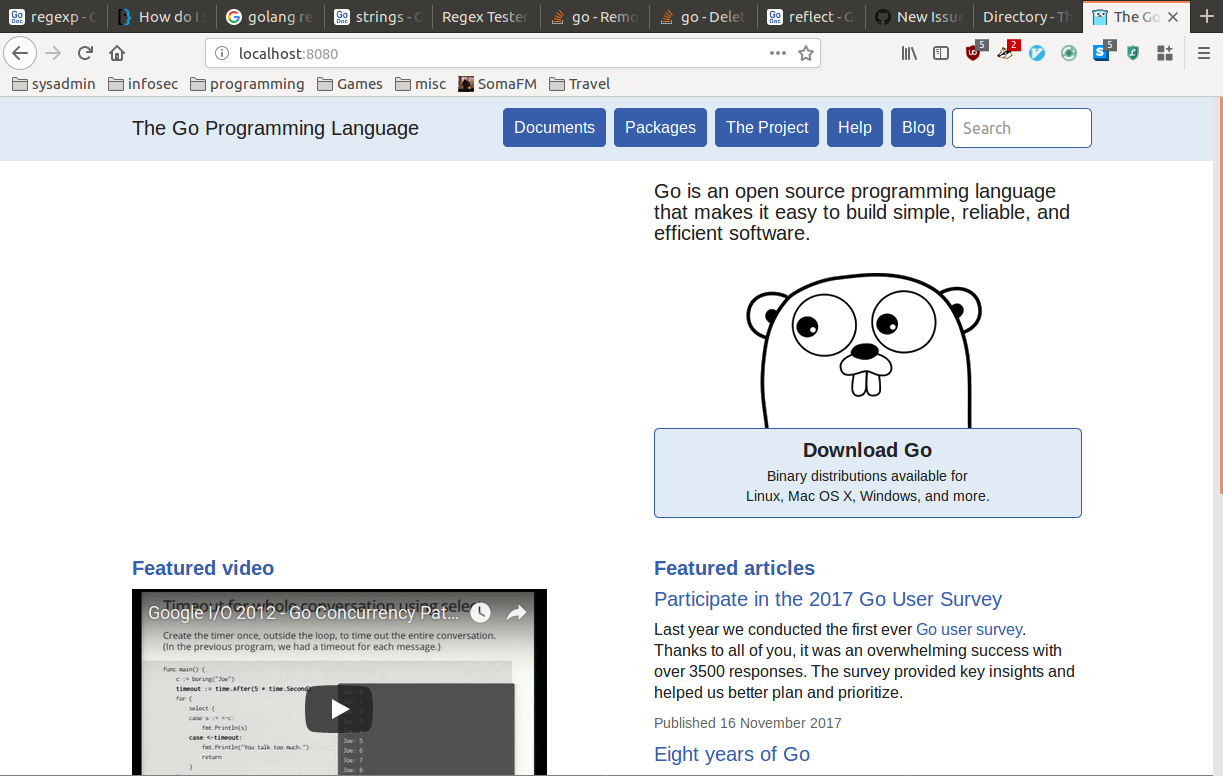This screenshot has width=1223, height=776.
Task: Open the Go user survey link
Action: (x=967, y=629)
